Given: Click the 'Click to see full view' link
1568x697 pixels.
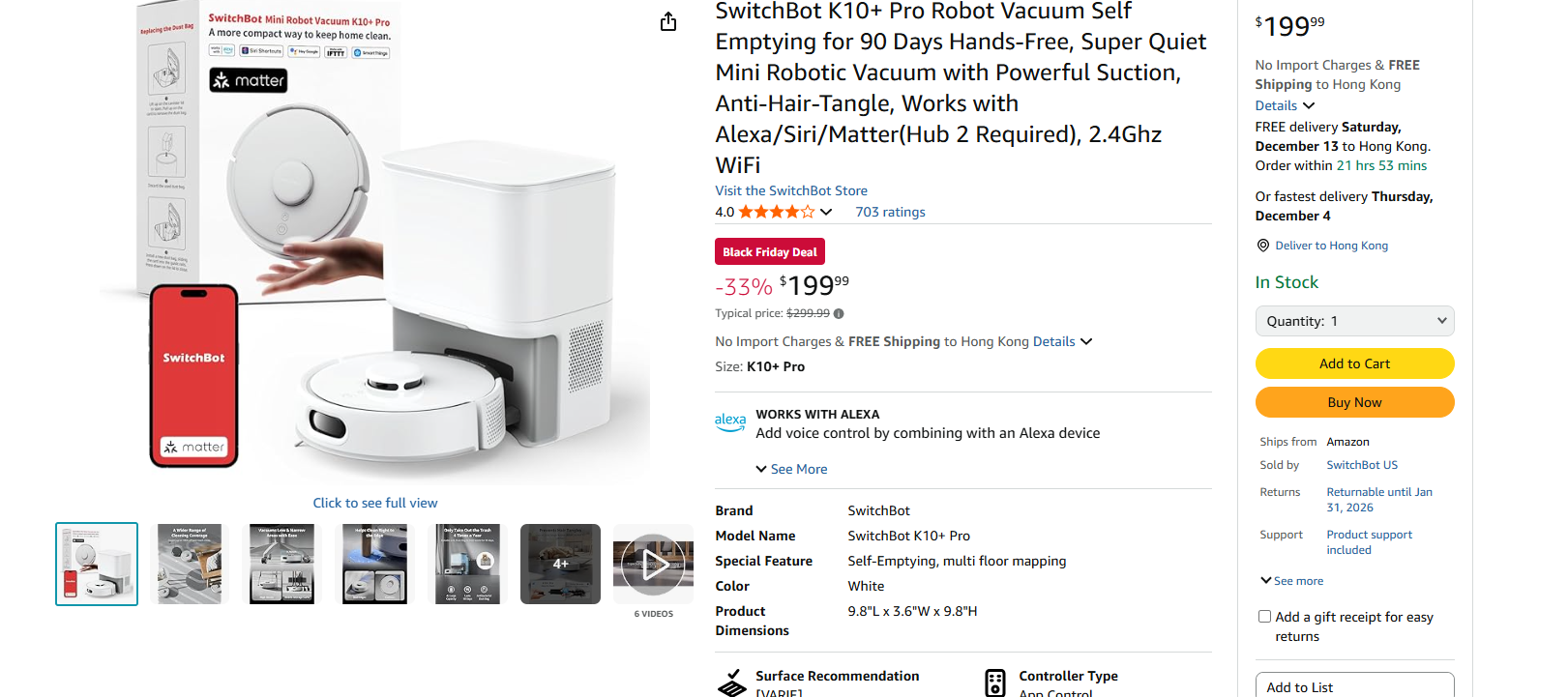Looking at the screenshot, I should click(x=375, y=503).
